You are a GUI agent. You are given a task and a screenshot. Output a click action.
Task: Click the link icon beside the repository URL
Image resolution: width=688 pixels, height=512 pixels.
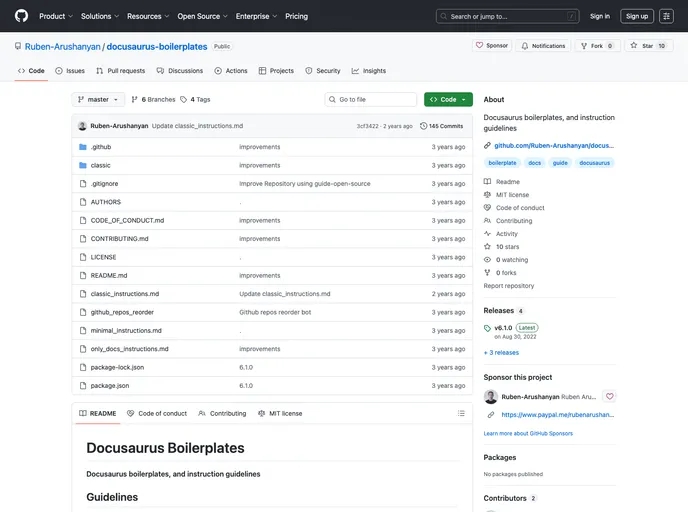pyautogui.click(x=487, y=146)
